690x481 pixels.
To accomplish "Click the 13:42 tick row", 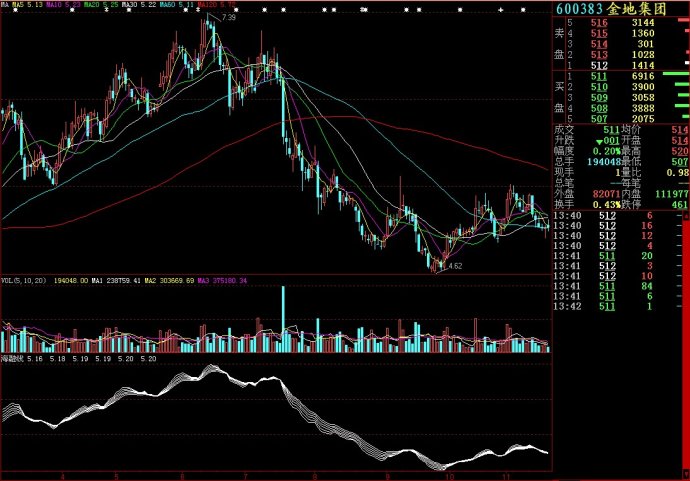I will (617, 306).
